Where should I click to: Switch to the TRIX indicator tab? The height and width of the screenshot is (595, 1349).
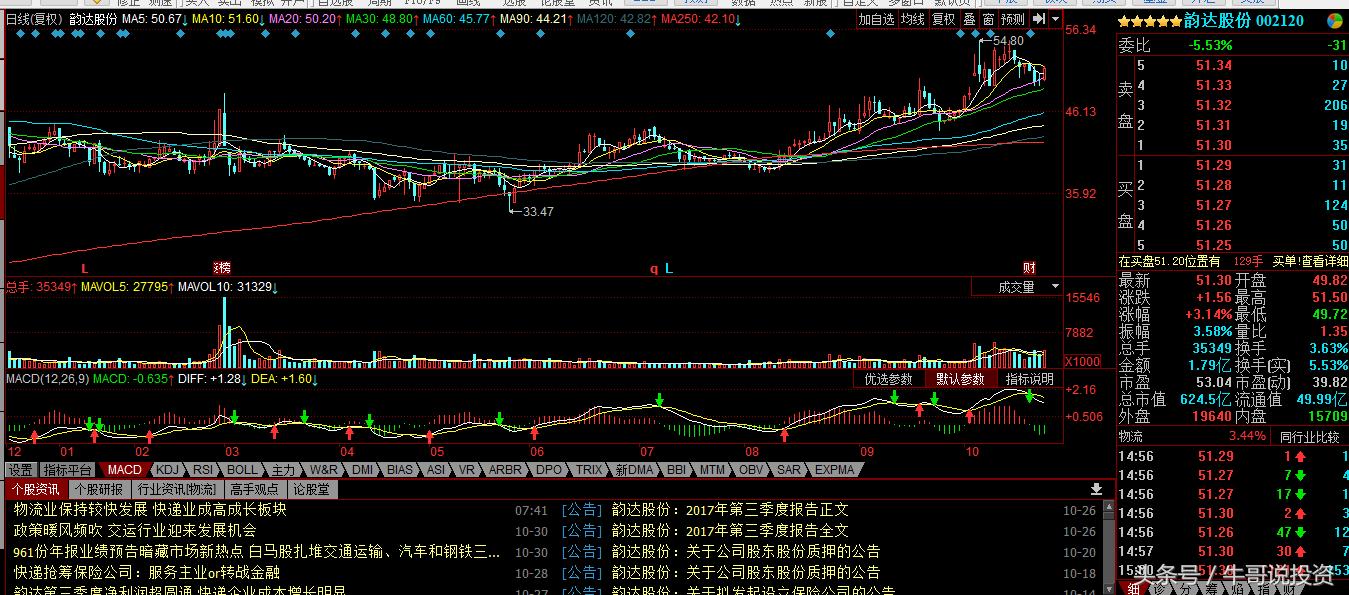tap(589, 470)
